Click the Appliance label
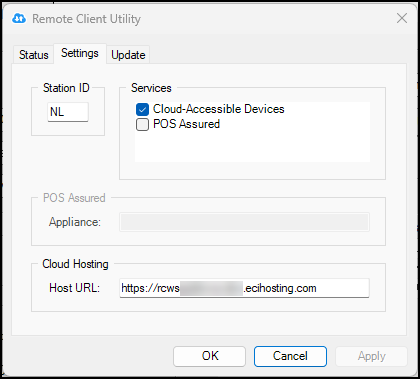420x379 pixels. [x=75, y=222]
